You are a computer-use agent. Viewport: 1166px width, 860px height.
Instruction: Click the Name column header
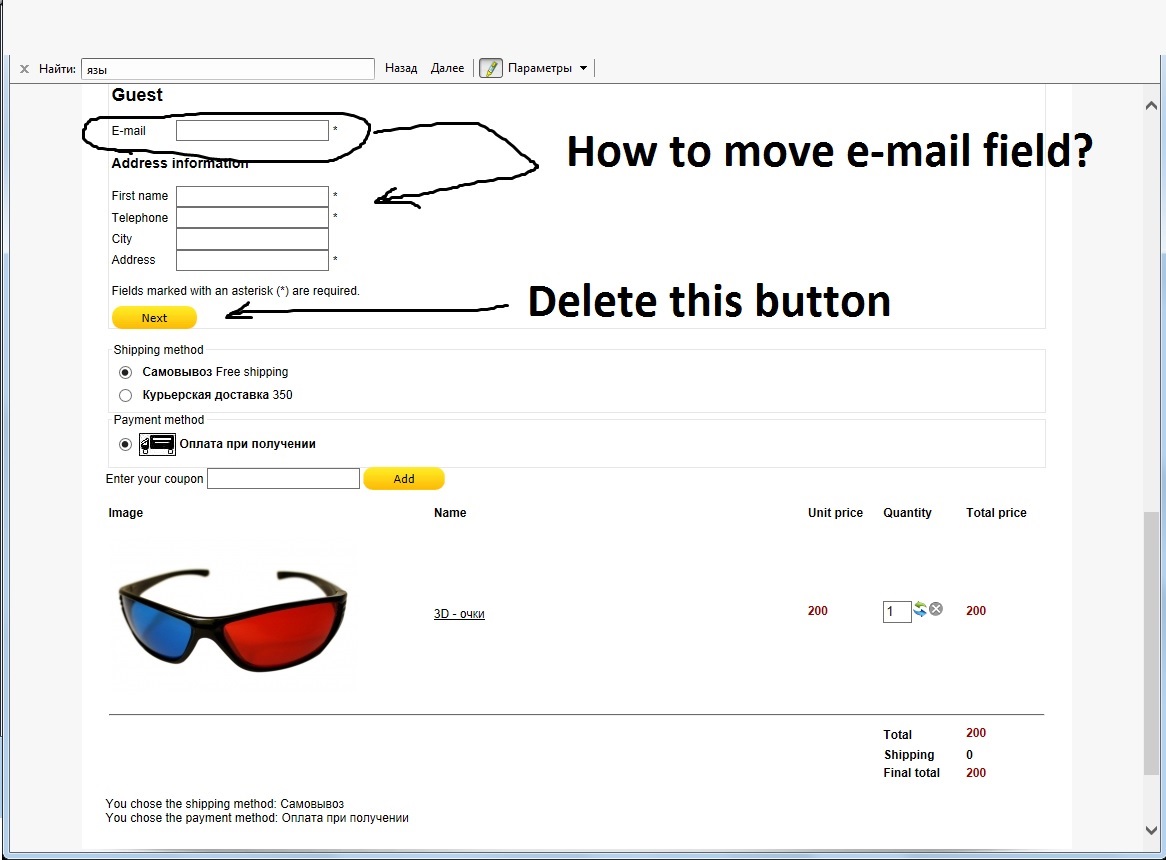click(450, 513)
